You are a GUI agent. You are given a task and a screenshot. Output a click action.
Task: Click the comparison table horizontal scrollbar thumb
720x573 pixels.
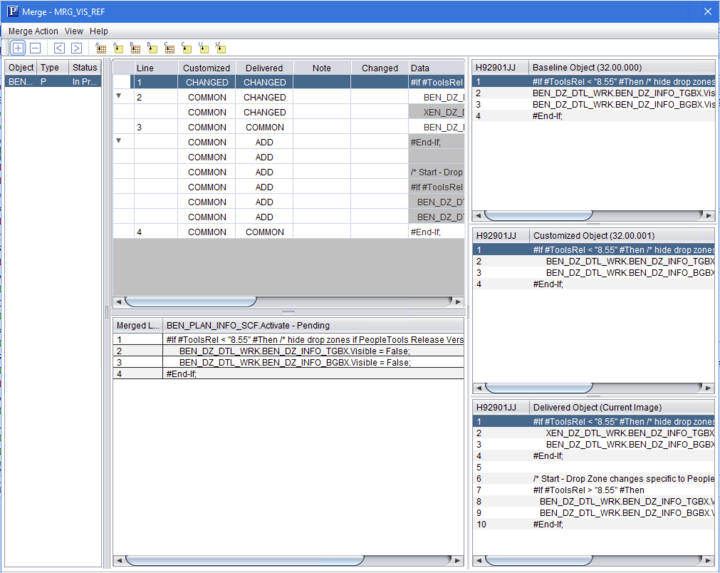point(191,301)
